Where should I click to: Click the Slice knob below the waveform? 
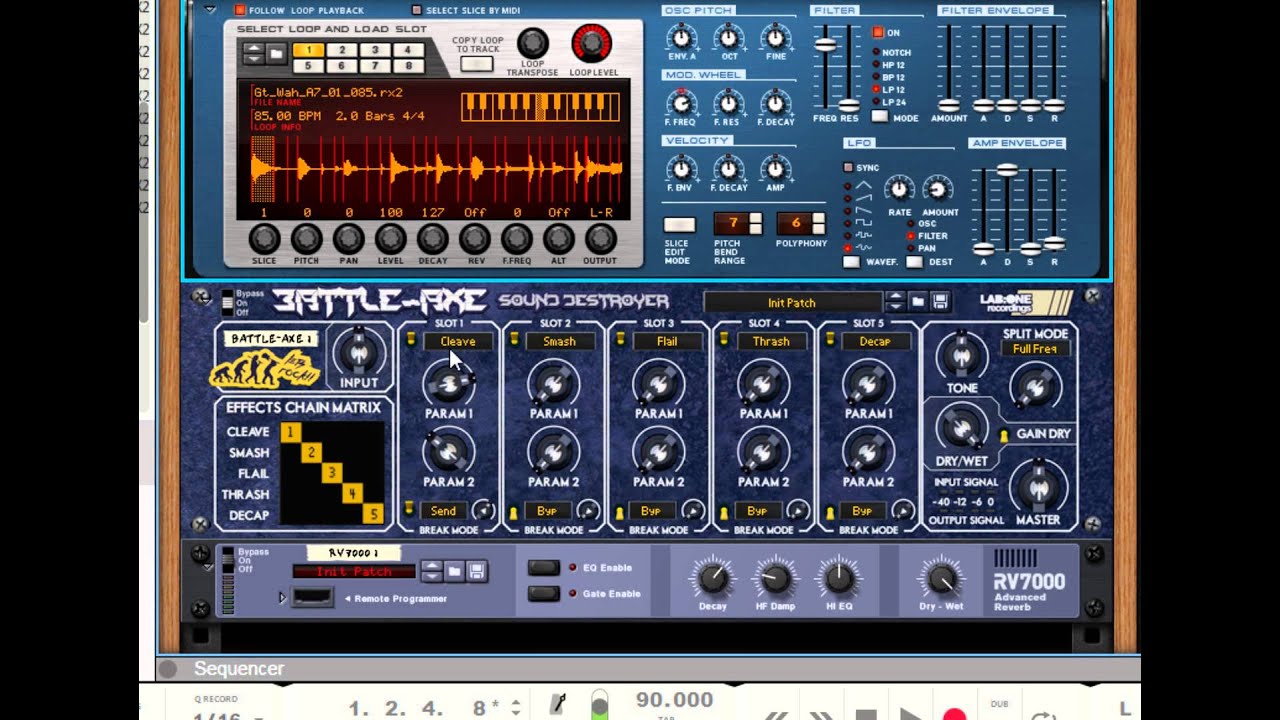click(264, 239)
